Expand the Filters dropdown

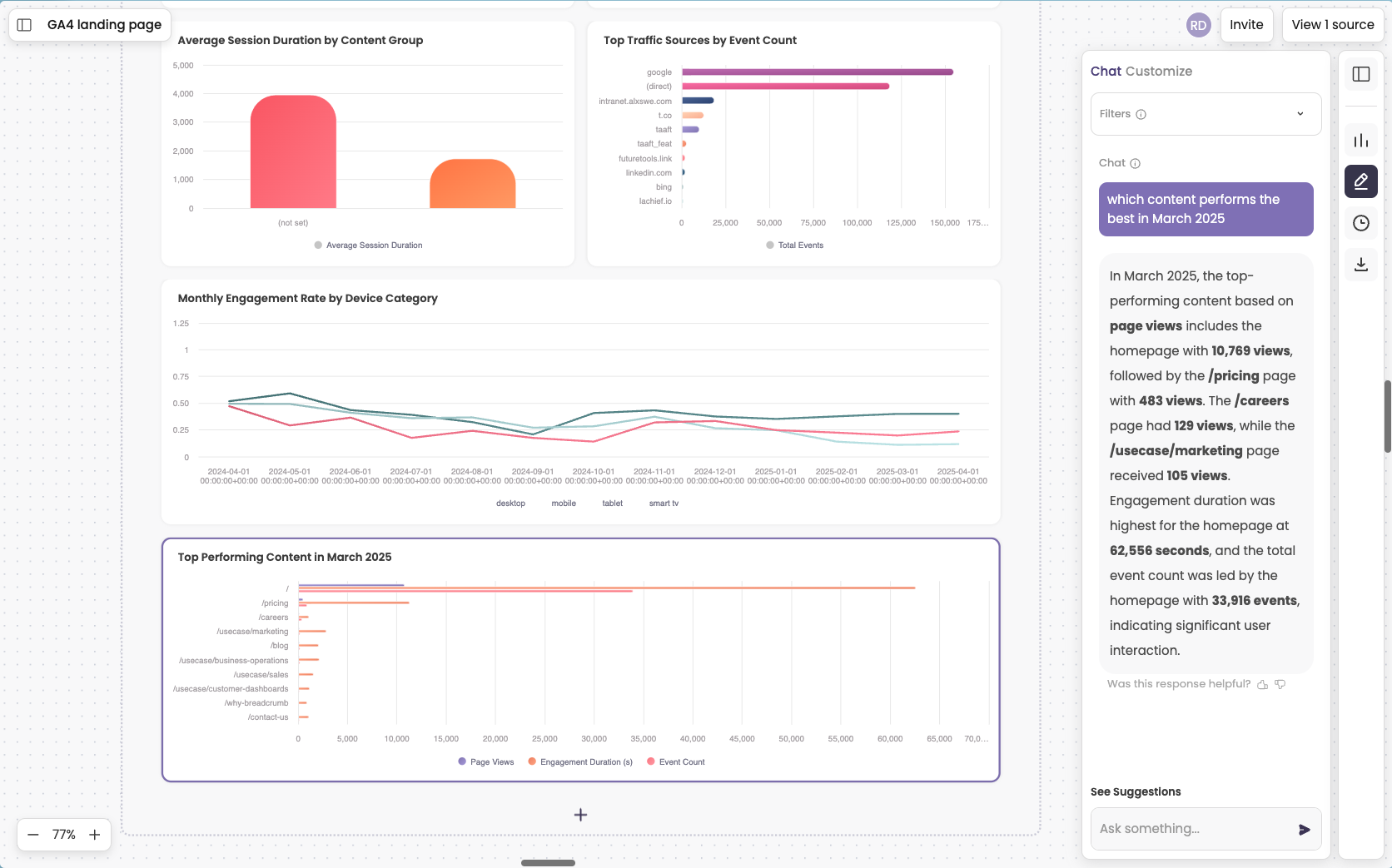tap(1300, 114)
